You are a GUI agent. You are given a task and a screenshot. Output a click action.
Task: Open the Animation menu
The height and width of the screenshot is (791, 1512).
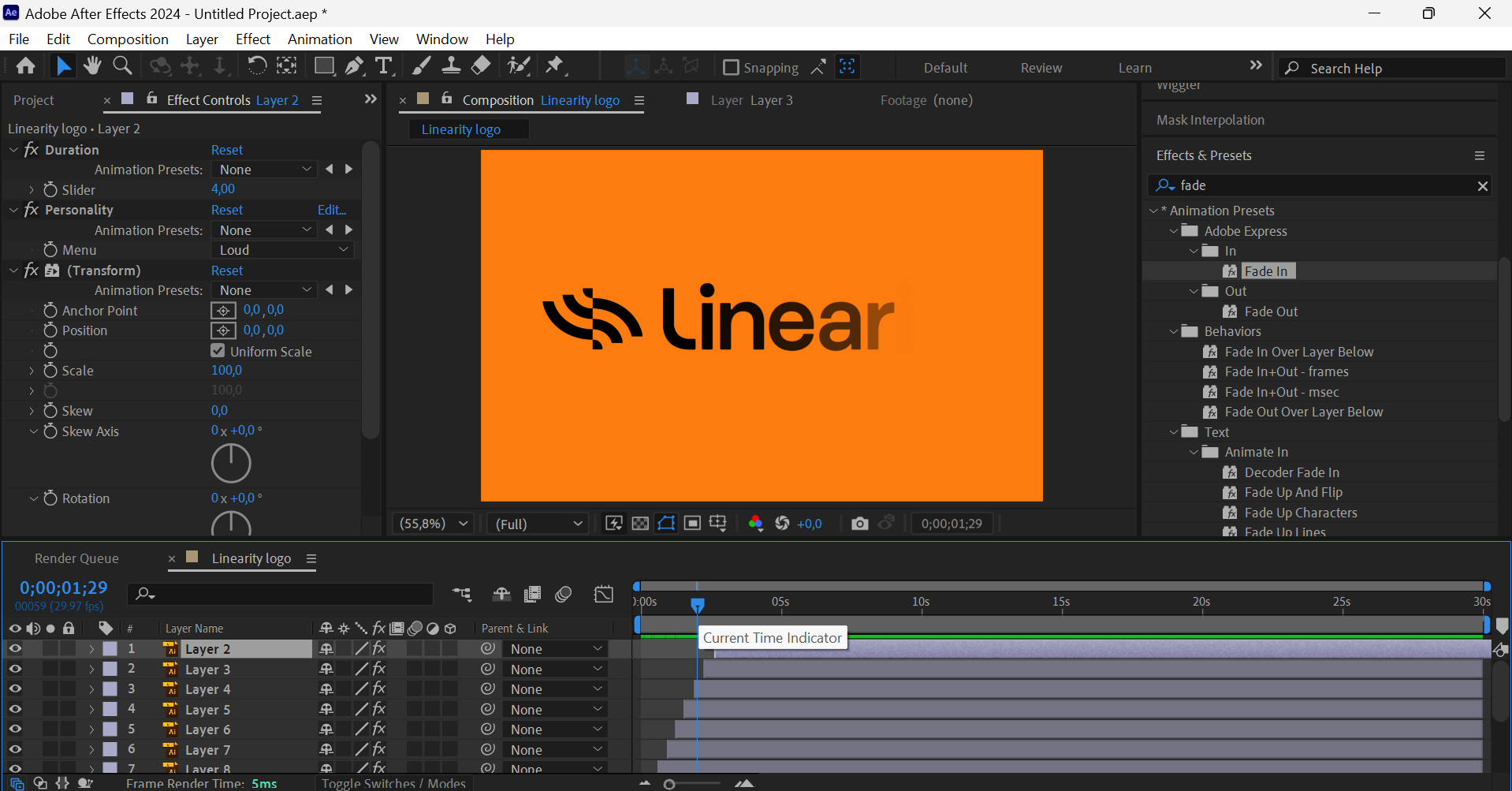tap(319, 39)
